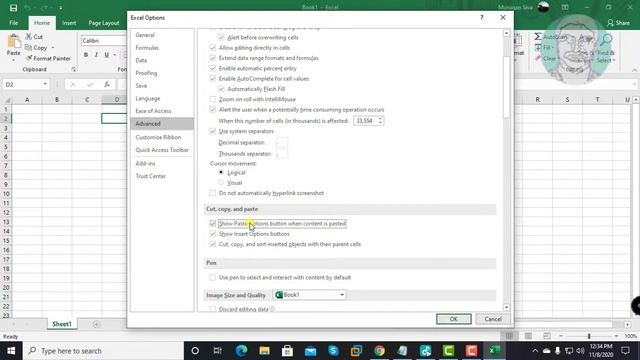Open the Home ribbon tab
The width and height of the screenshot is (640, 360).
pyautogui.click(x=42, y=23)
